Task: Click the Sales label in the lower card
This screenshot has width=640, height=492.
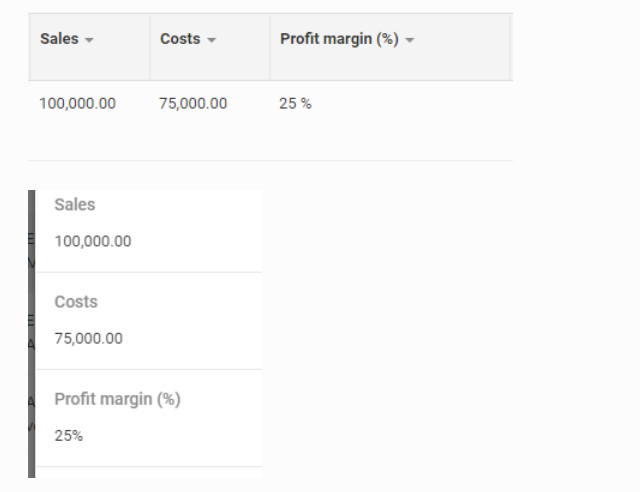Action: (x=75, y=205)
